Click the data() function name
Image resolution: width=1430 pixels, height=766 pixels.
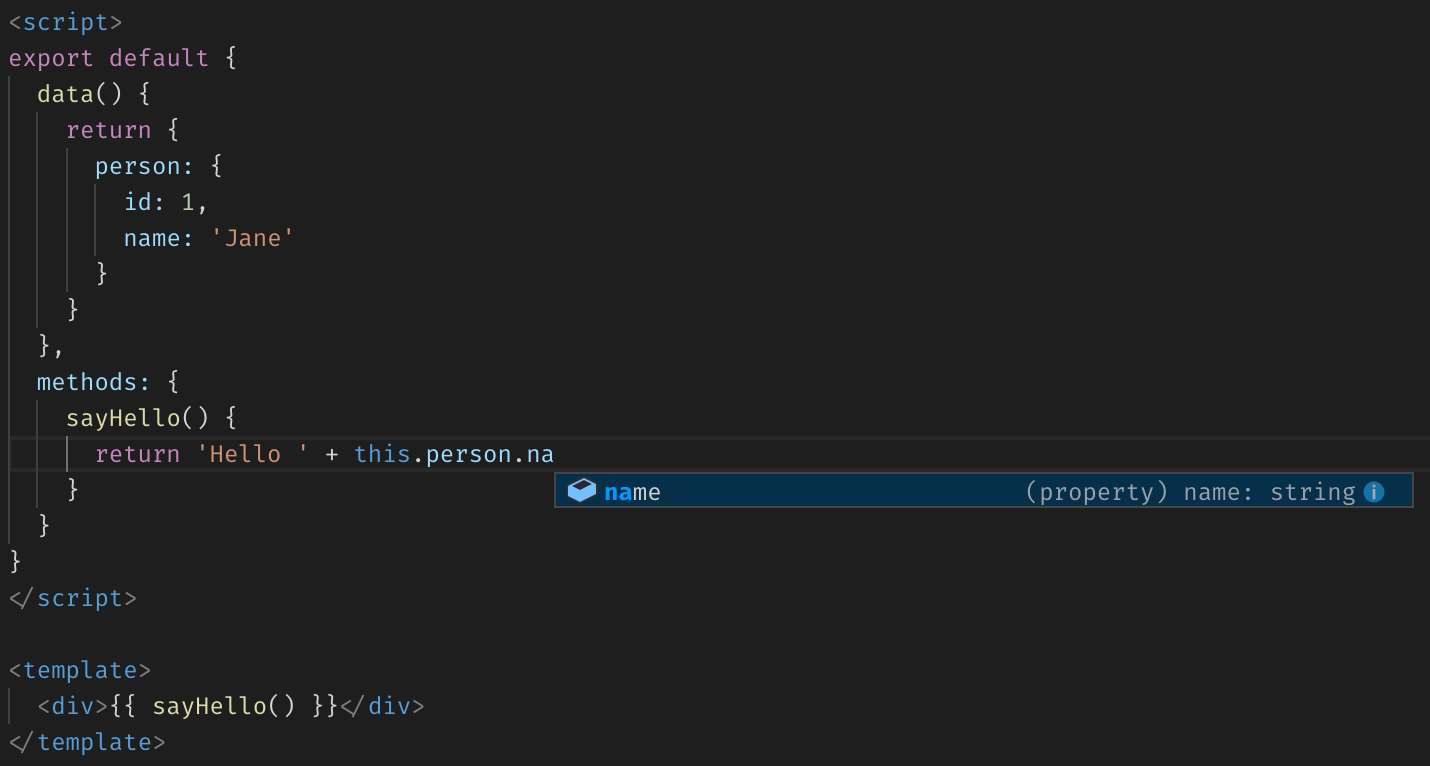[x=65, y=94]
